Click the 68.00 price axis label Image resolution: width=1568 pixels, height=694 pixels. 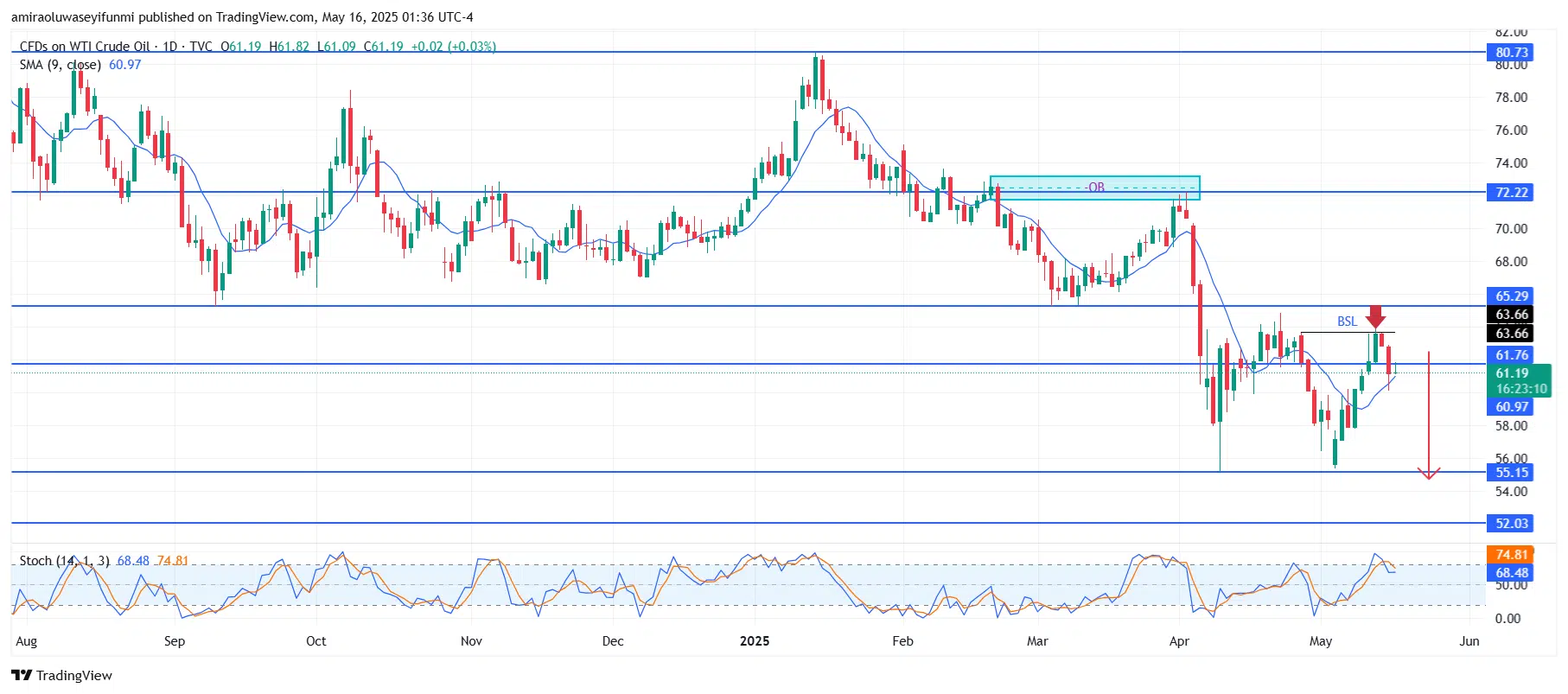tap(1512, 262)
